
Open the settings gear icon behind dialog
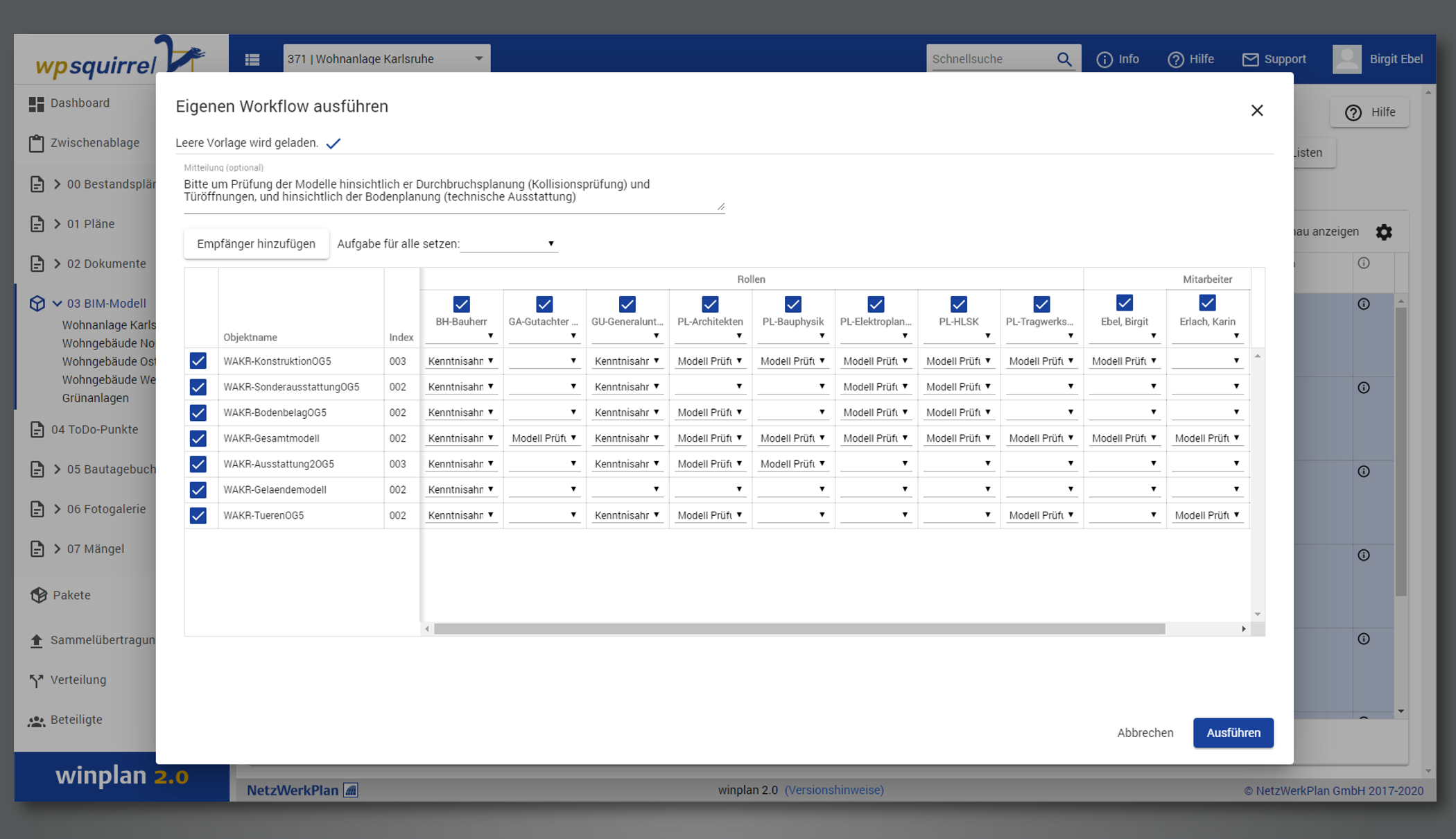click(1384, 232)
